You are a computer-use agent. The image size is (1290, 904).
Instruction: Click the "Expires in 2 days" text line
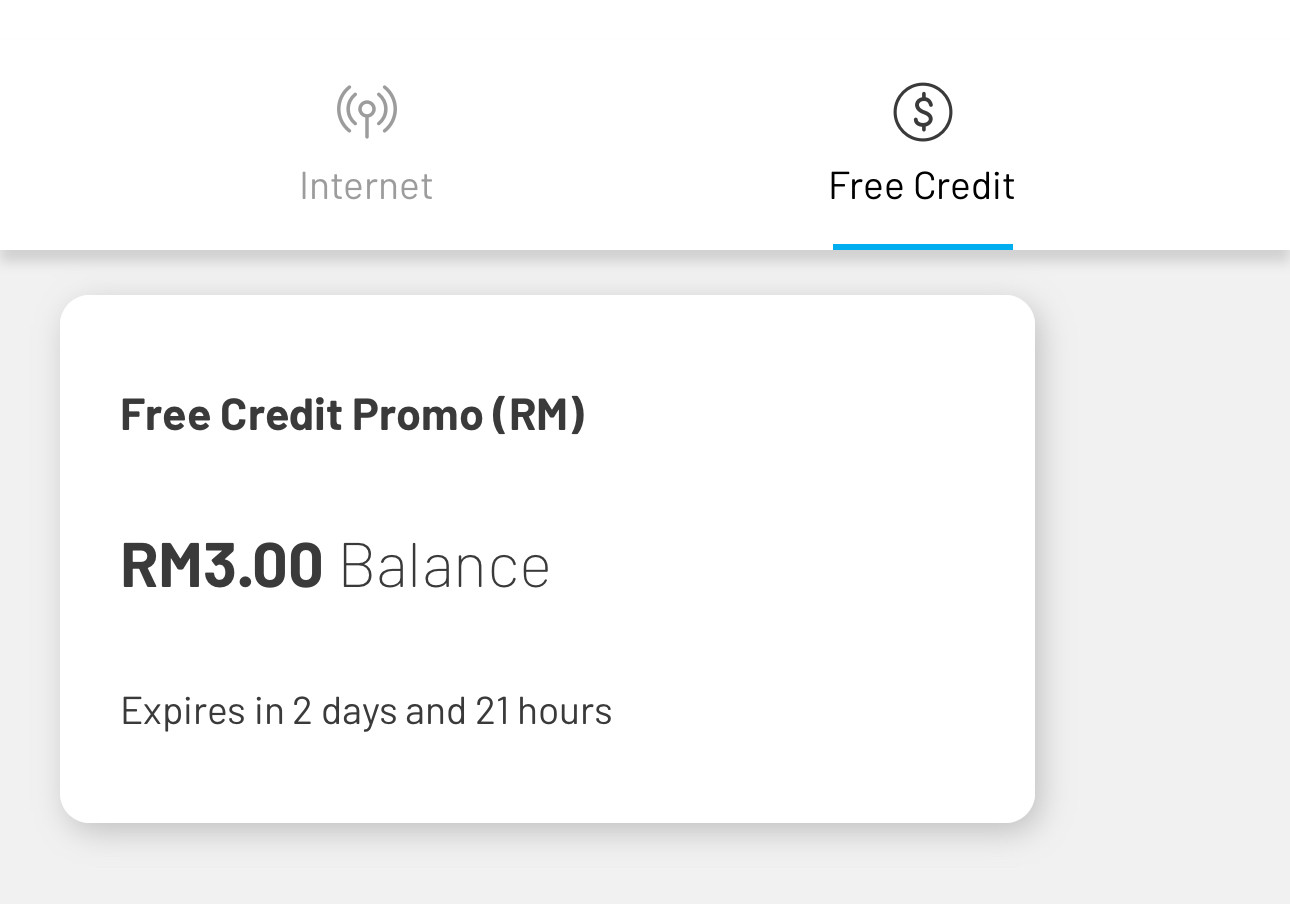[366, 711]
